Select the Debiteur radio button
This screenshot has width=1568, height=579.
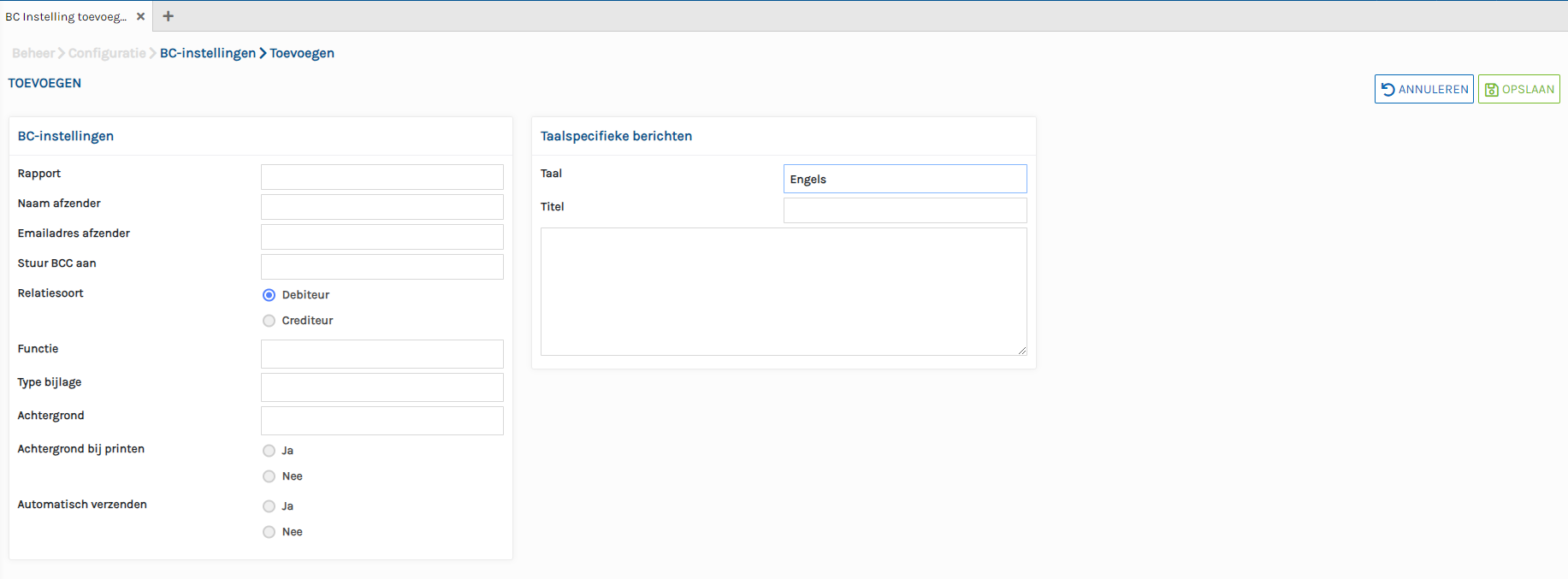[269, 295]
